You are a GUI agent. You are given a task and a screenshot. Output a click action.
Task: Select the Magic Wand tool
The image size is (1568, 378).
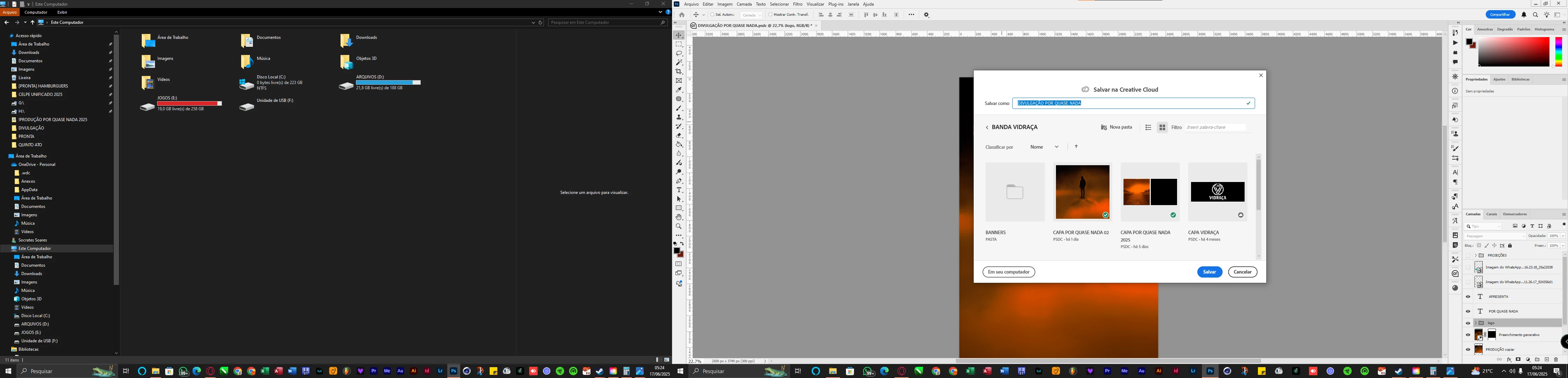679,63
